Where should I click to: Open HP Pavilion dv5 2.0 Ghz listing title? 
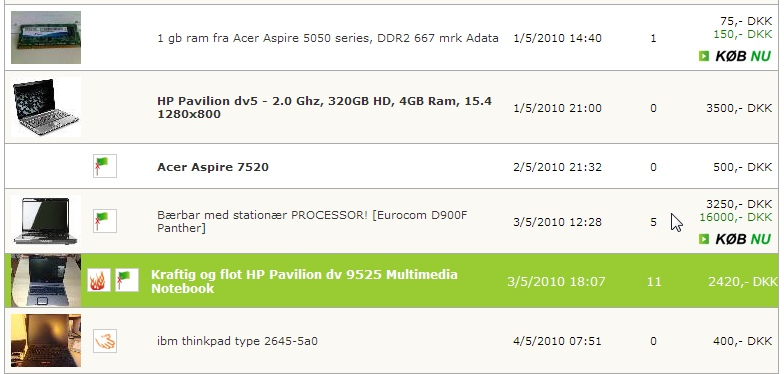click(x=324, y=108)
